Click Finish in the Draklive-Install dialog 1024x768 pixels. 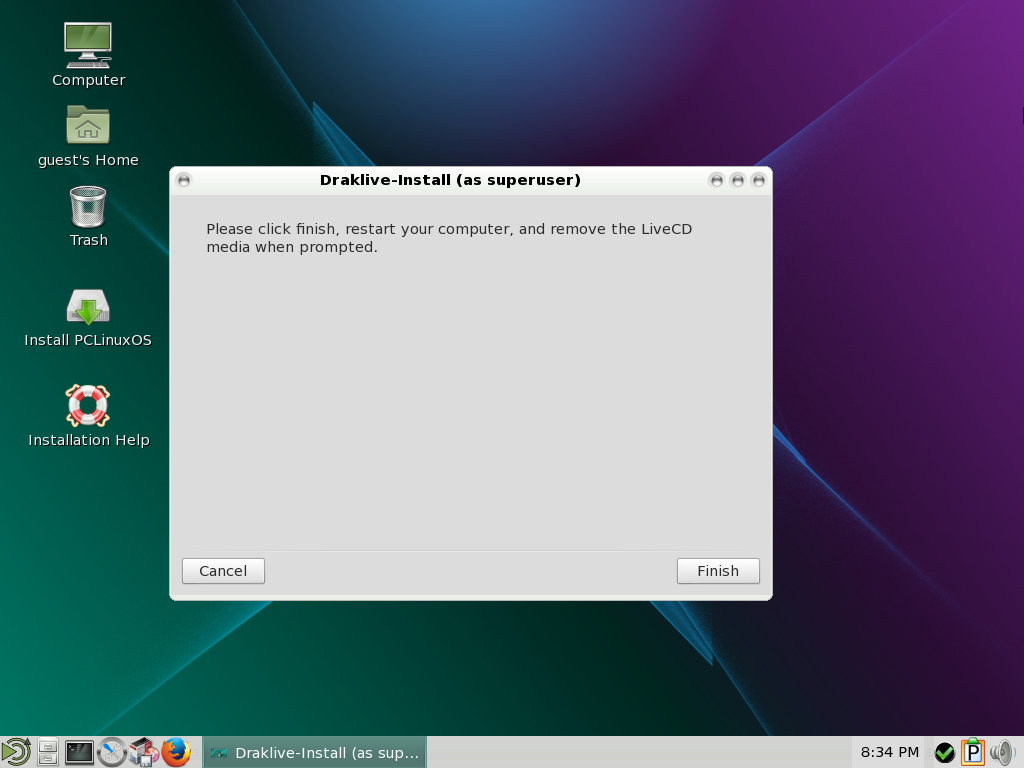click(x=718, y=571)
